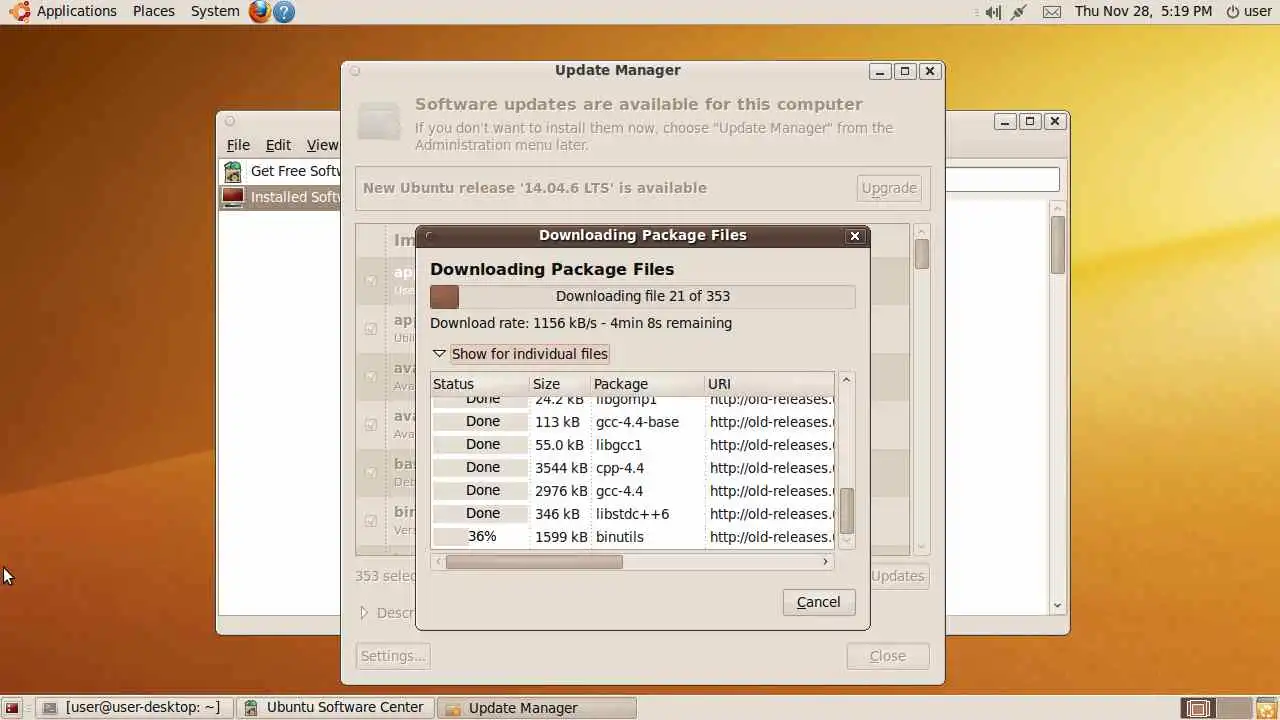Image resolution: width=1280 pixels, height=720 pixels.
Task: Select the libstdc++6 package row
Action: click(632, 514)
